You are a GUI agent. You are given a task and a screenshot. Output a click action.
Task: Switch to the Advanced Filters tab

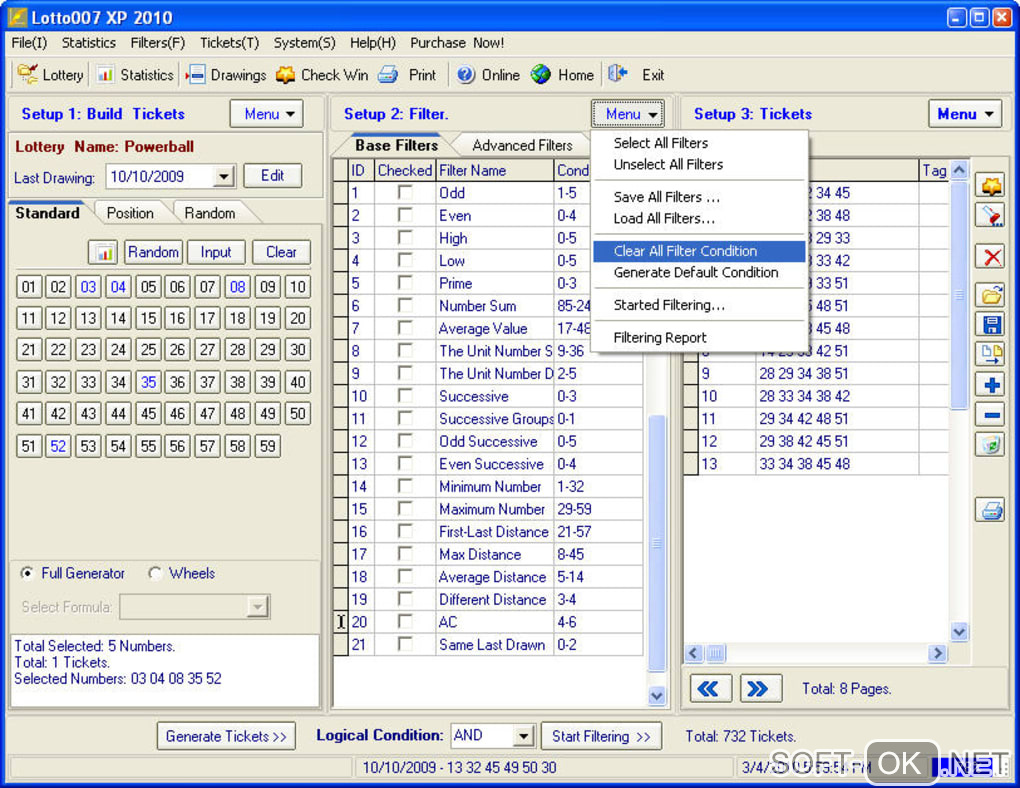click(522, 145)
